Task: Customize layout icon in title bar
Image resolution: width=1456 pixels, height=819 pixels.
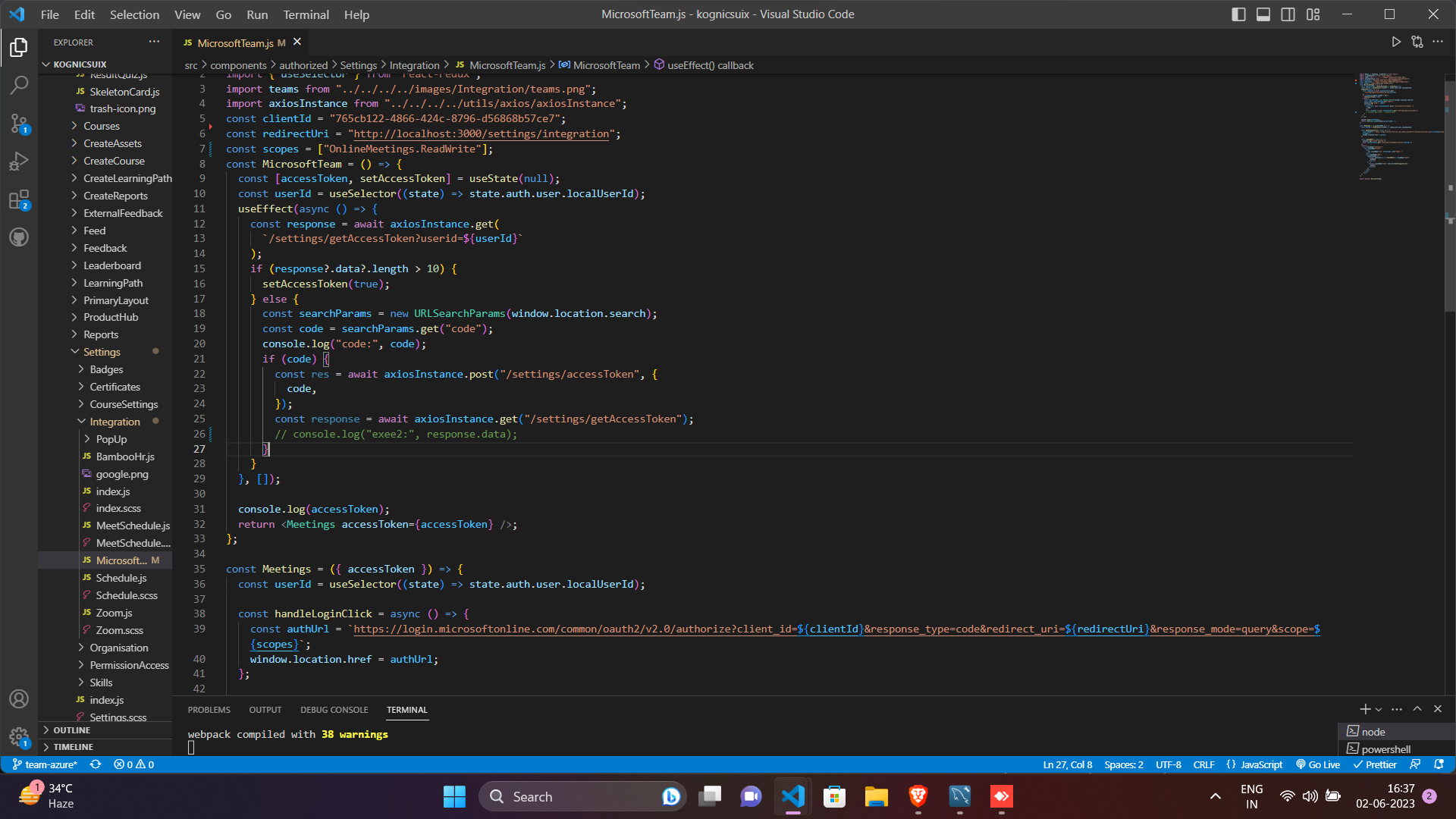Action: pyautogui.click(x=1313, y=14)
